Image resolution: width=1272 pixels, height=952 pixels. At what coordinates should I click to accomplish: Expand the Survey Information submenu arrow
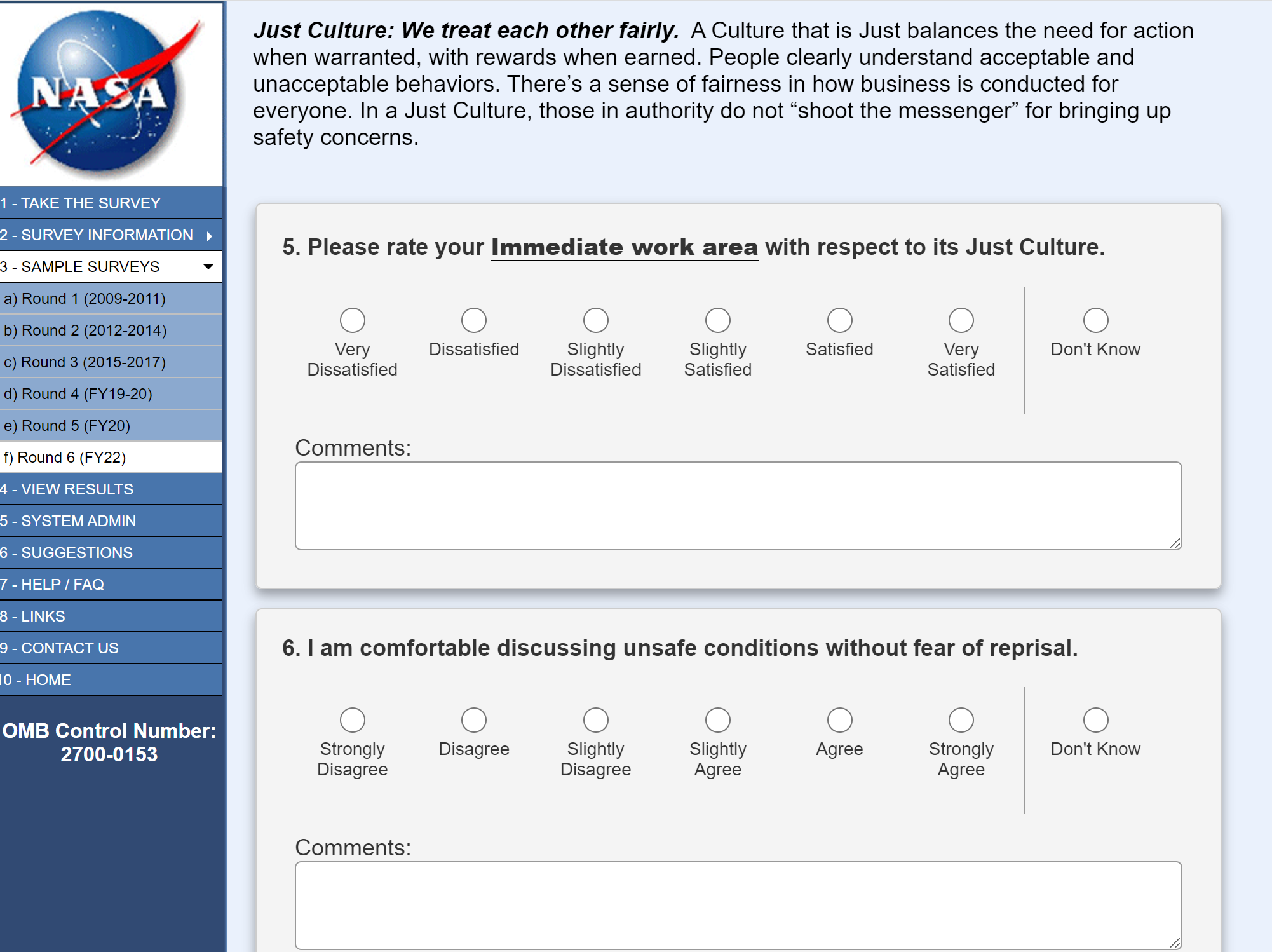click(x=209, y=236)
